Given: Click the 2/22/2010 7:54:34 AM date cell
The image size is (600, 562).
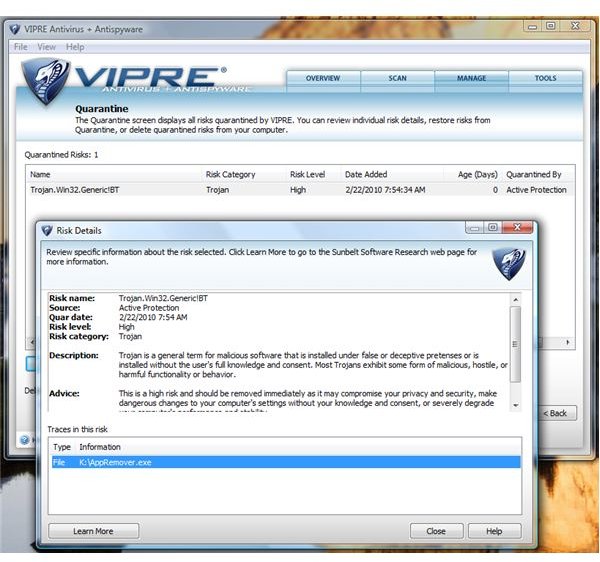Looking at the screenshot, I should click(385, 190).
